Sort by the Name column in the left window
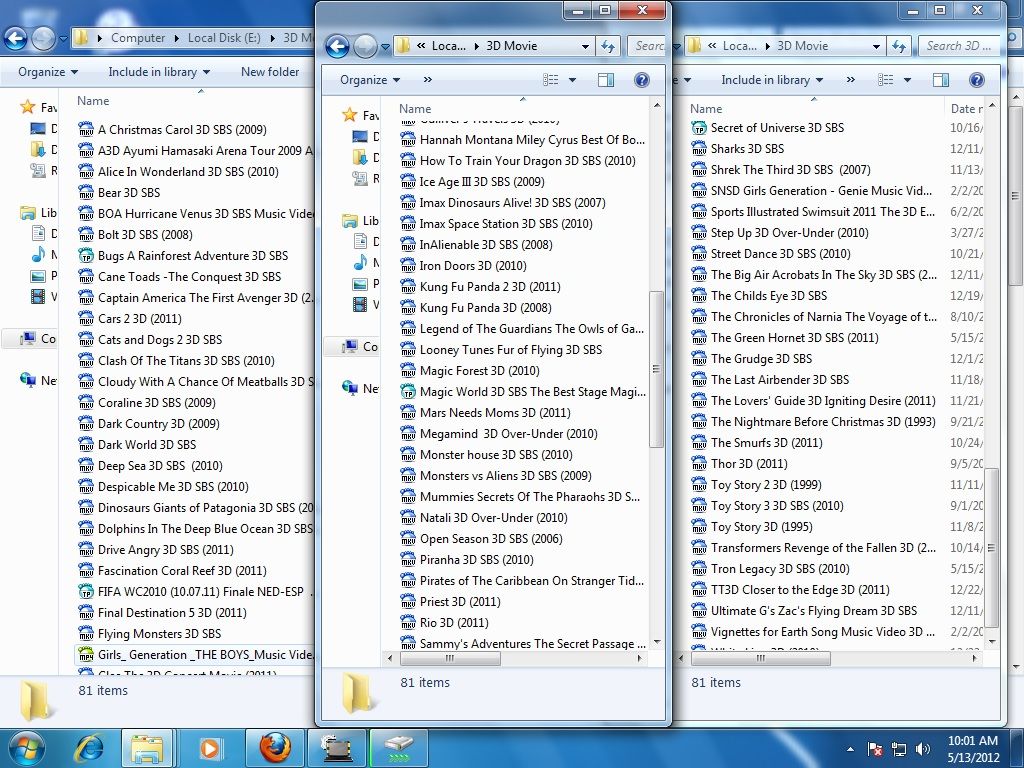This screenshot has height=768, width=1024. click(x=93, y=101)
